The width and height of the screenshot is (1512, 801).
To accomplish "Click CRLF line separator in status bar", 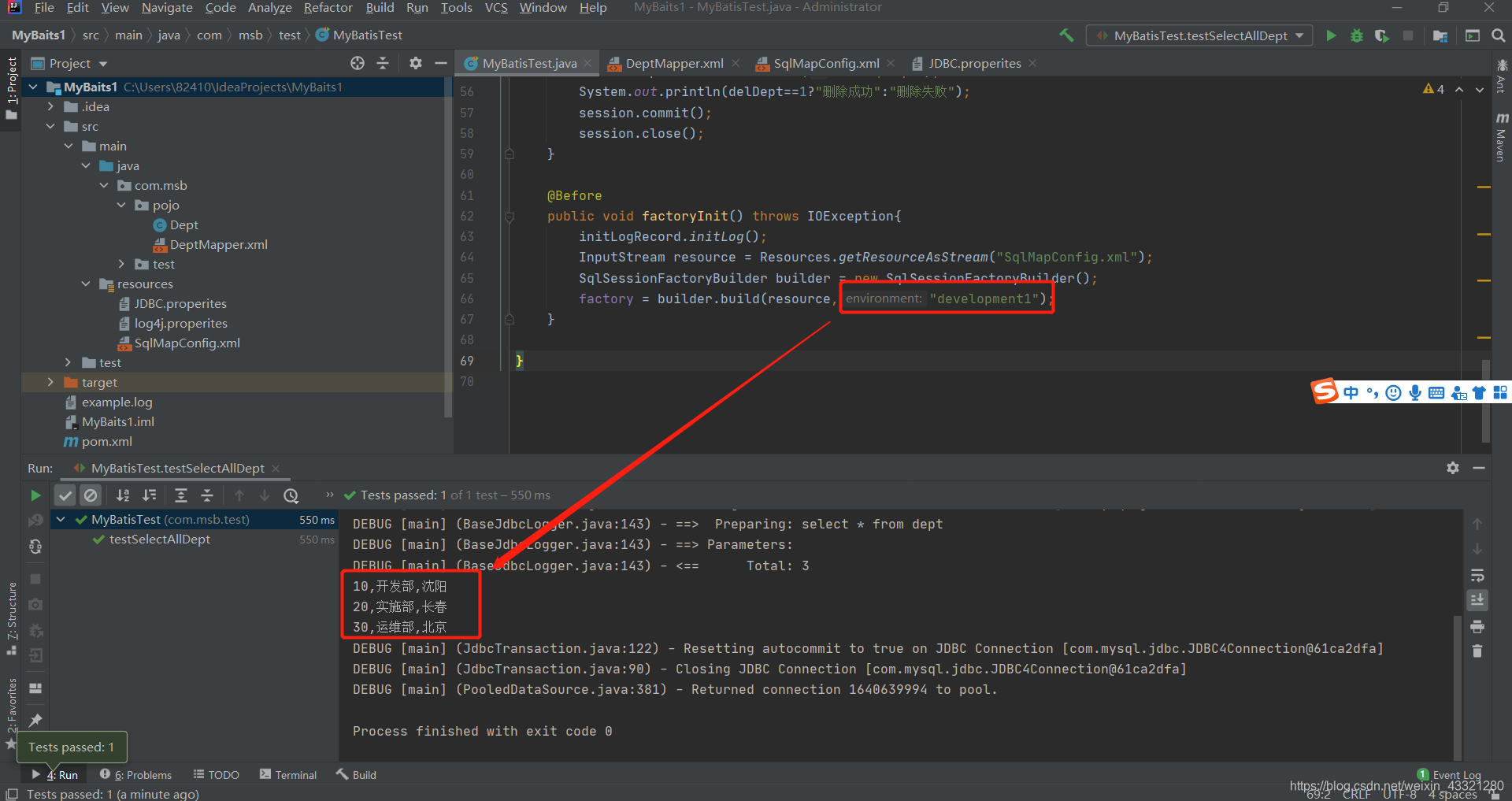I will pos(1357,794).
